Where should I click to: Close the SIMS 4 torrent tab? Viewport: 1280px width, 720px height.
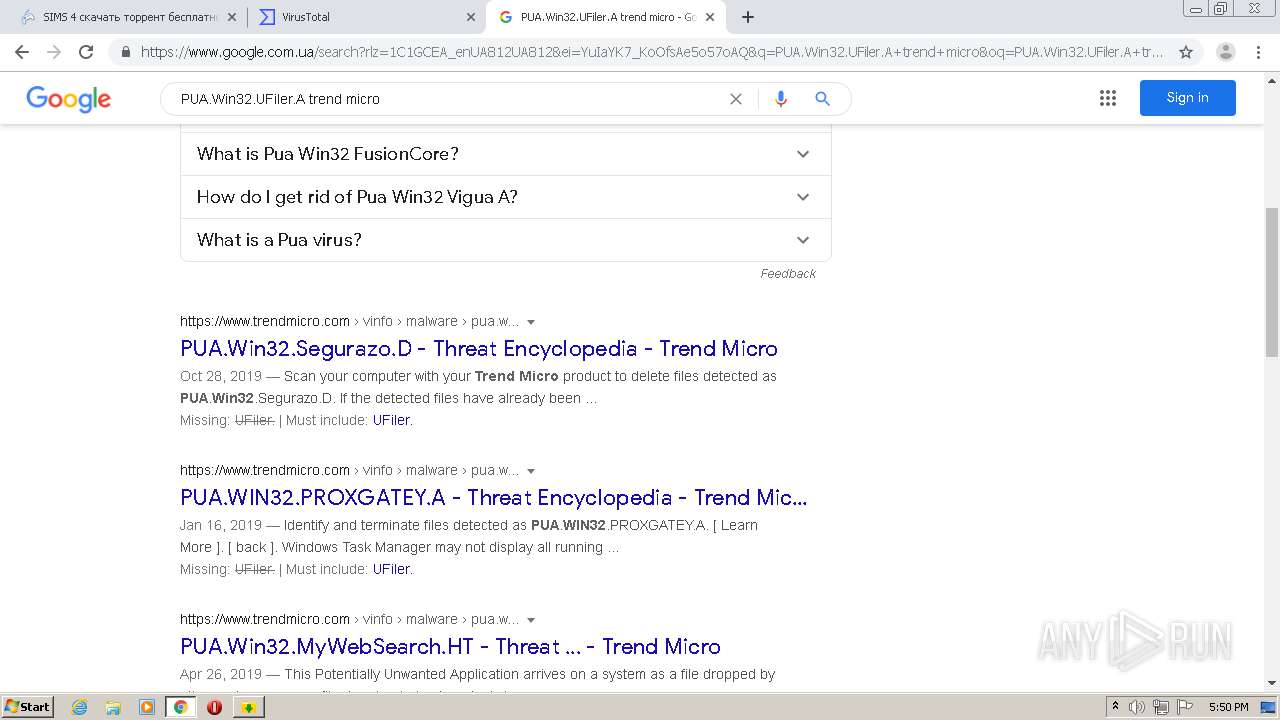click(x=231, y=17)
